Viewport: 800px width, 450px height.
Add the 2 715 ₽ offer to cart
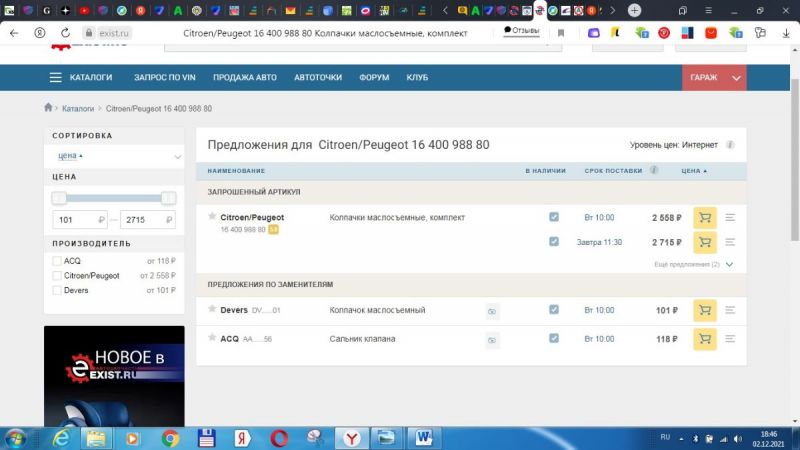click(705, 242)
